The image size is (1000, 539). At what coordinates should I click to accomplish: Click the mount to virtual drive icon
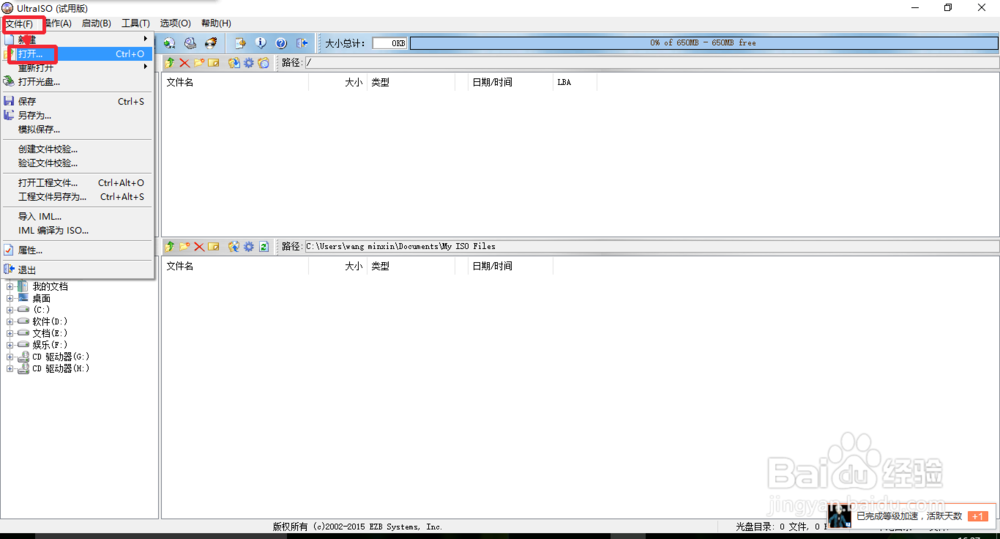pos(240,43)
